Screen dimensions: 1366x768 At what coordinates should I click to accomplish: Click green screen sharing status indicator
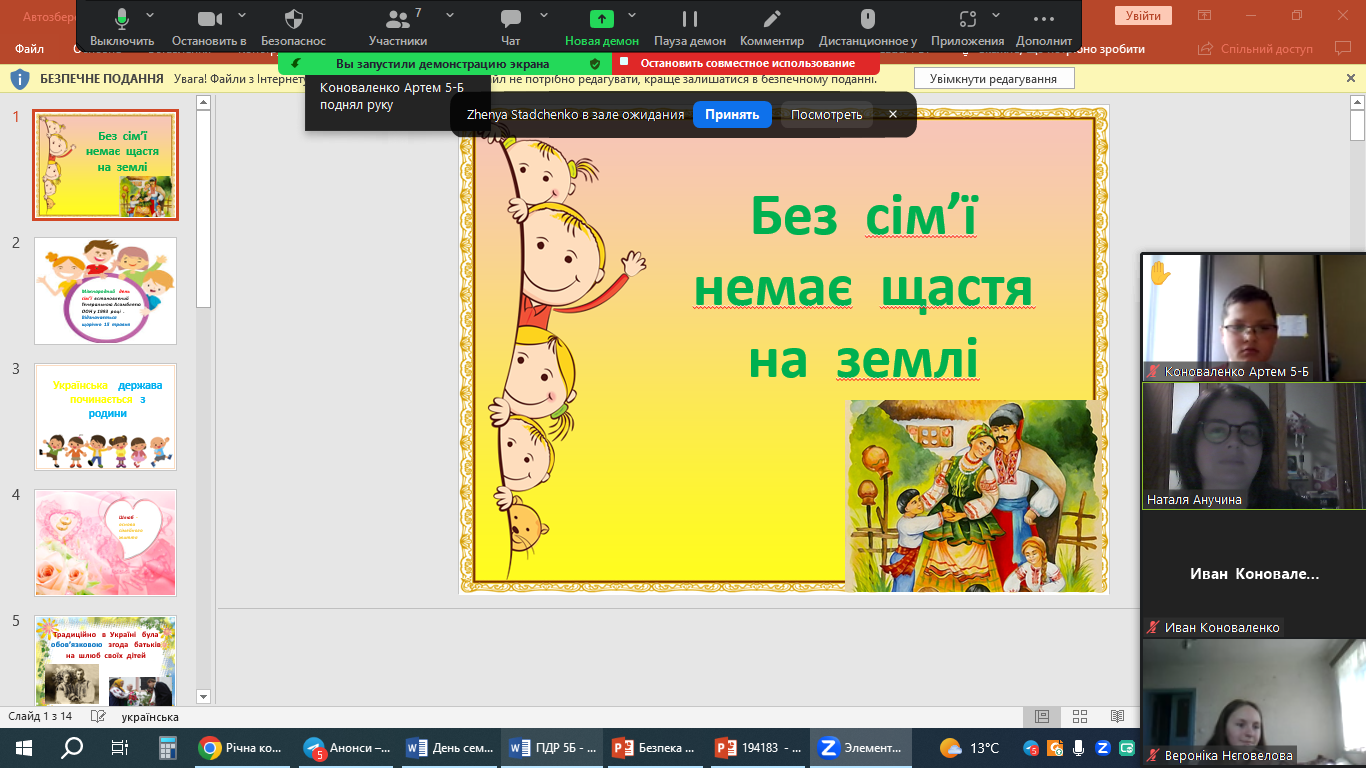444,63
